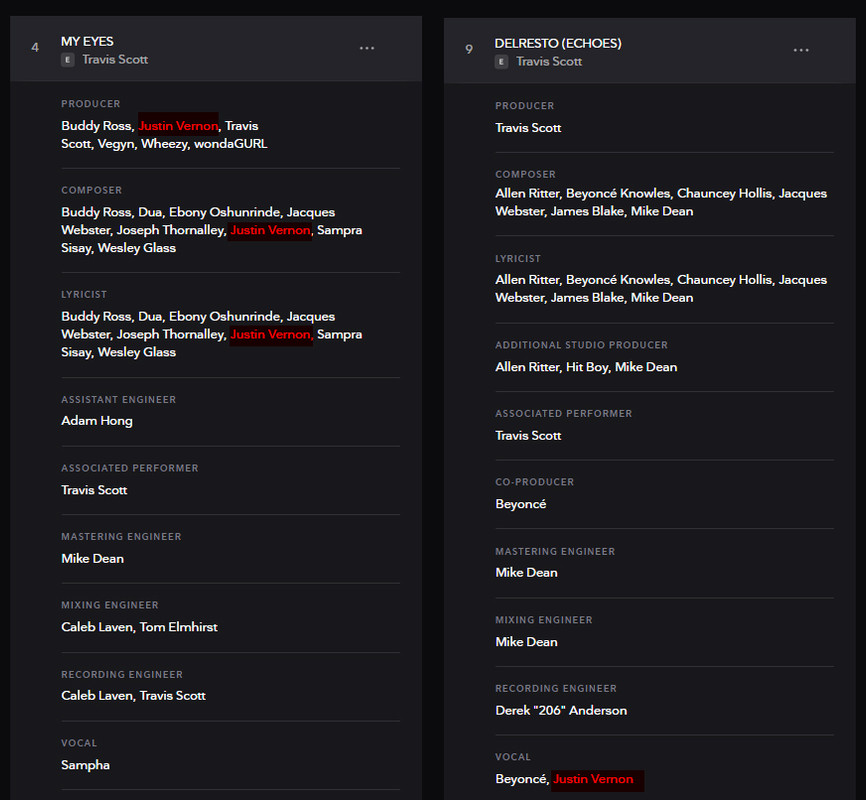The height and width of the screenshot is (800, 866).
Task: Click Caleb Laven under MY EYES Recording Engineer
Action: coord(97,696)
